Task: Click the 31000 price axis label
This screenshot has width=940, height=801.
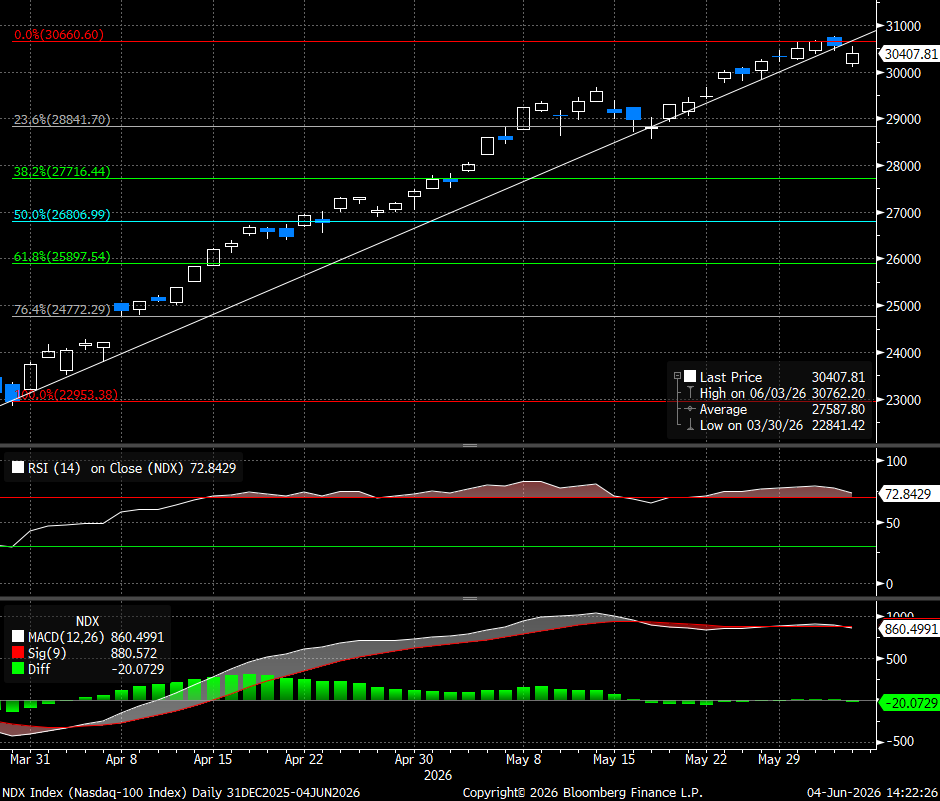Action: pos(903,26)
